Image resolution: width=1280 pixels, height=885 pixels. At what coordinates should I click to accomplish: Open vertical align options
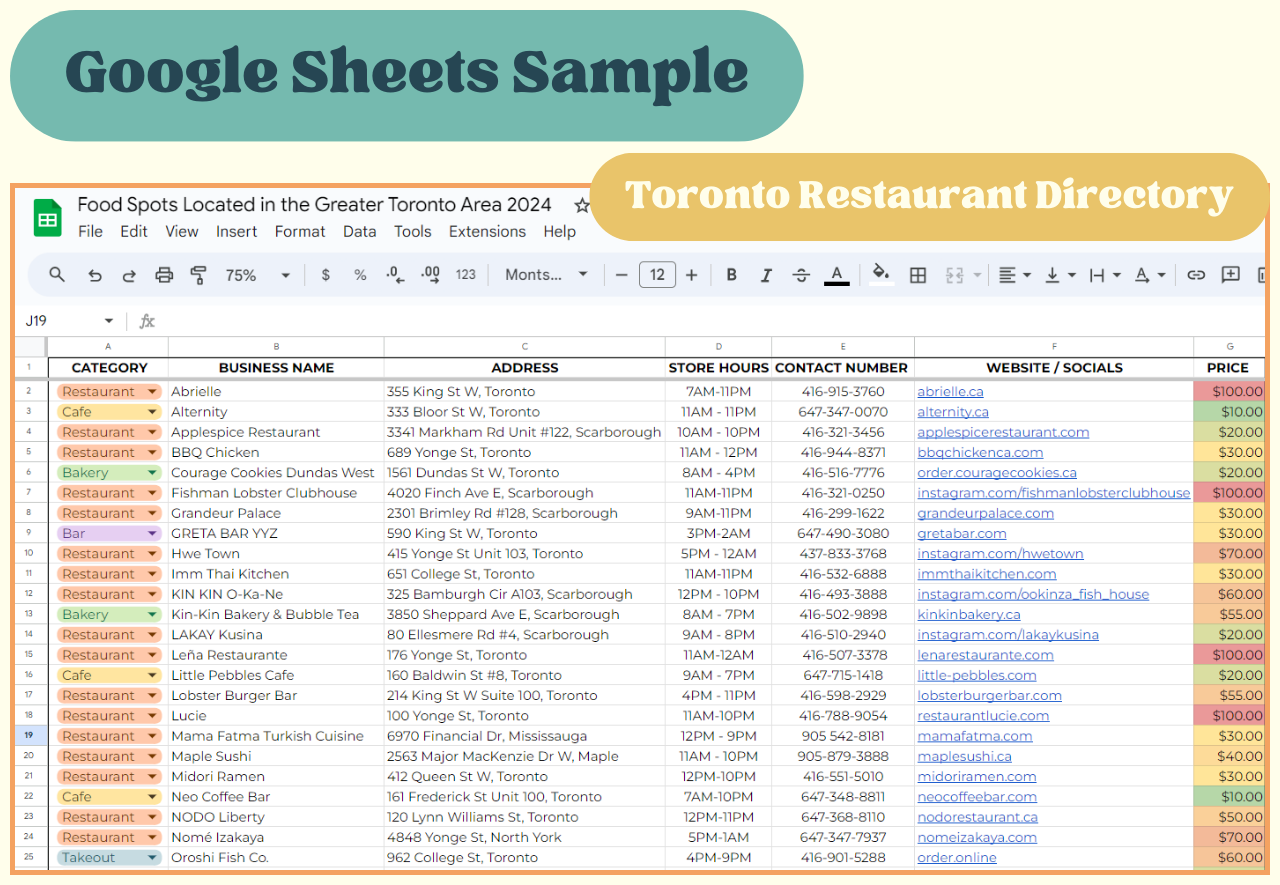tap(1059, 275)
